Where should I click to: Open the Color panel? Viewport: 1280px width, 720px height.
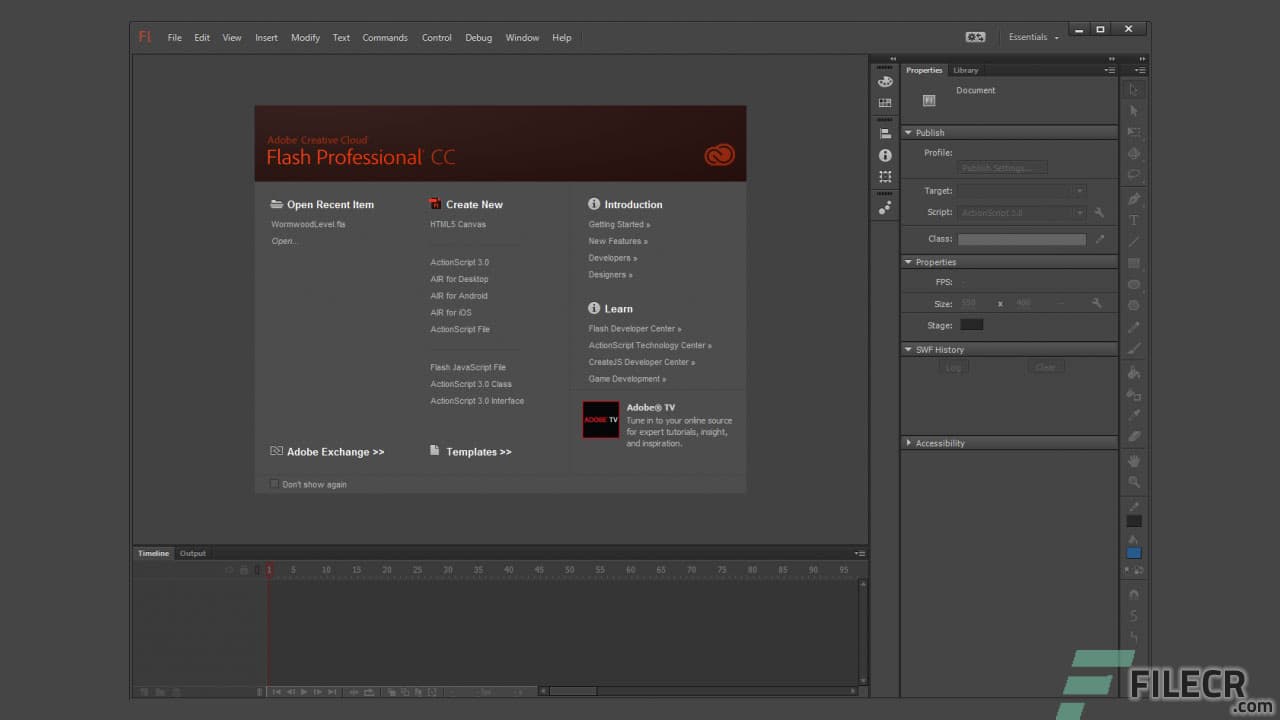(x=885, y=81)
